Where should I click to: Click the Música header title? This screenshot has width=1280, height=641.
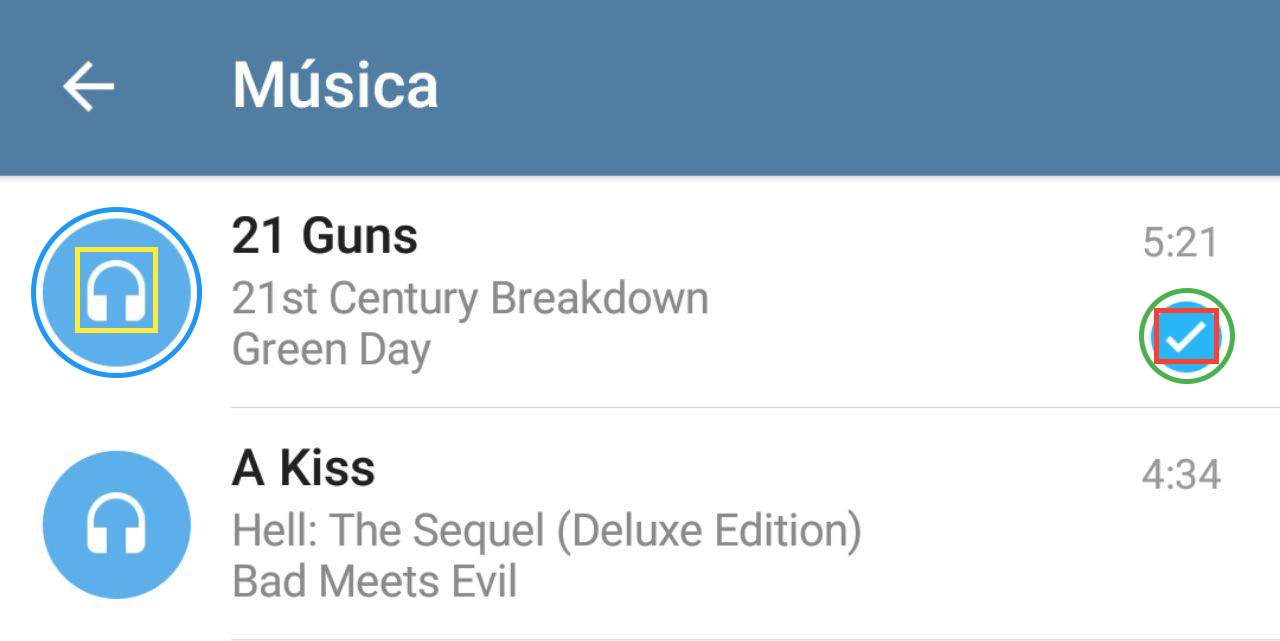click(335, 86)
